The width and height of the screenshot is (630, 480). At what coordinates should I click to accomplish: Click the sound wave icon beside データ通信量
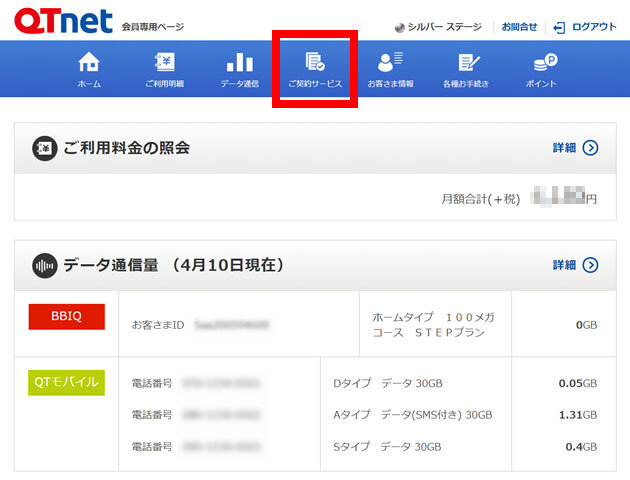click(x=44, y=265)
